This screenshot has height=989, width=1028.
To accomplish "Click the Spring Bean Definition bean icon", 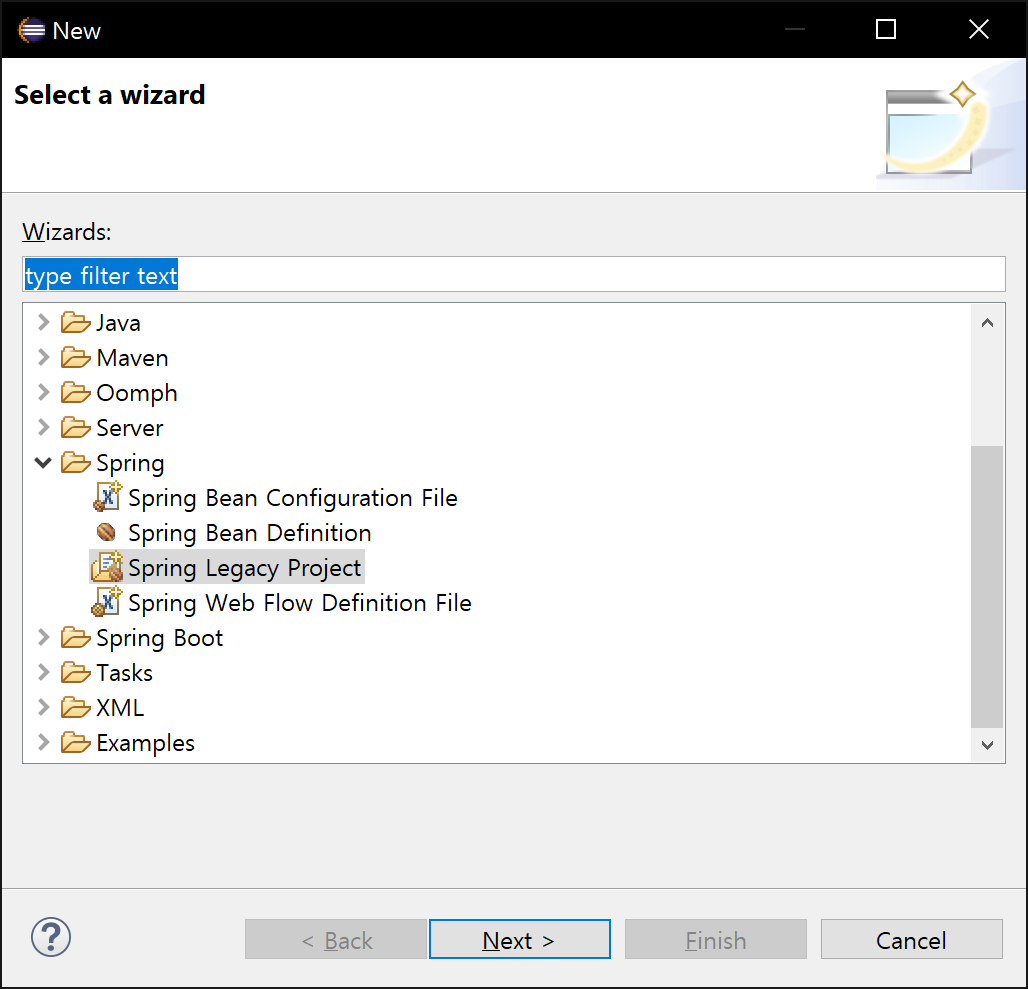I will pos(106,532).
